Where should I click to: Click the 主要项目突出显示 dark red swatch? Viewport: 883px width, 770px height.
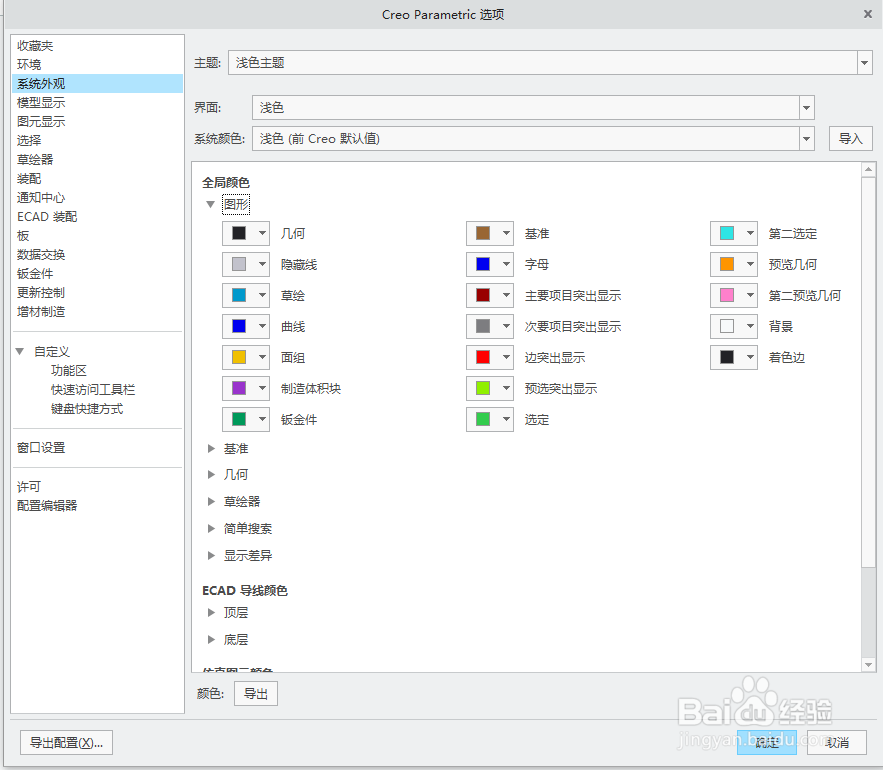483,295
